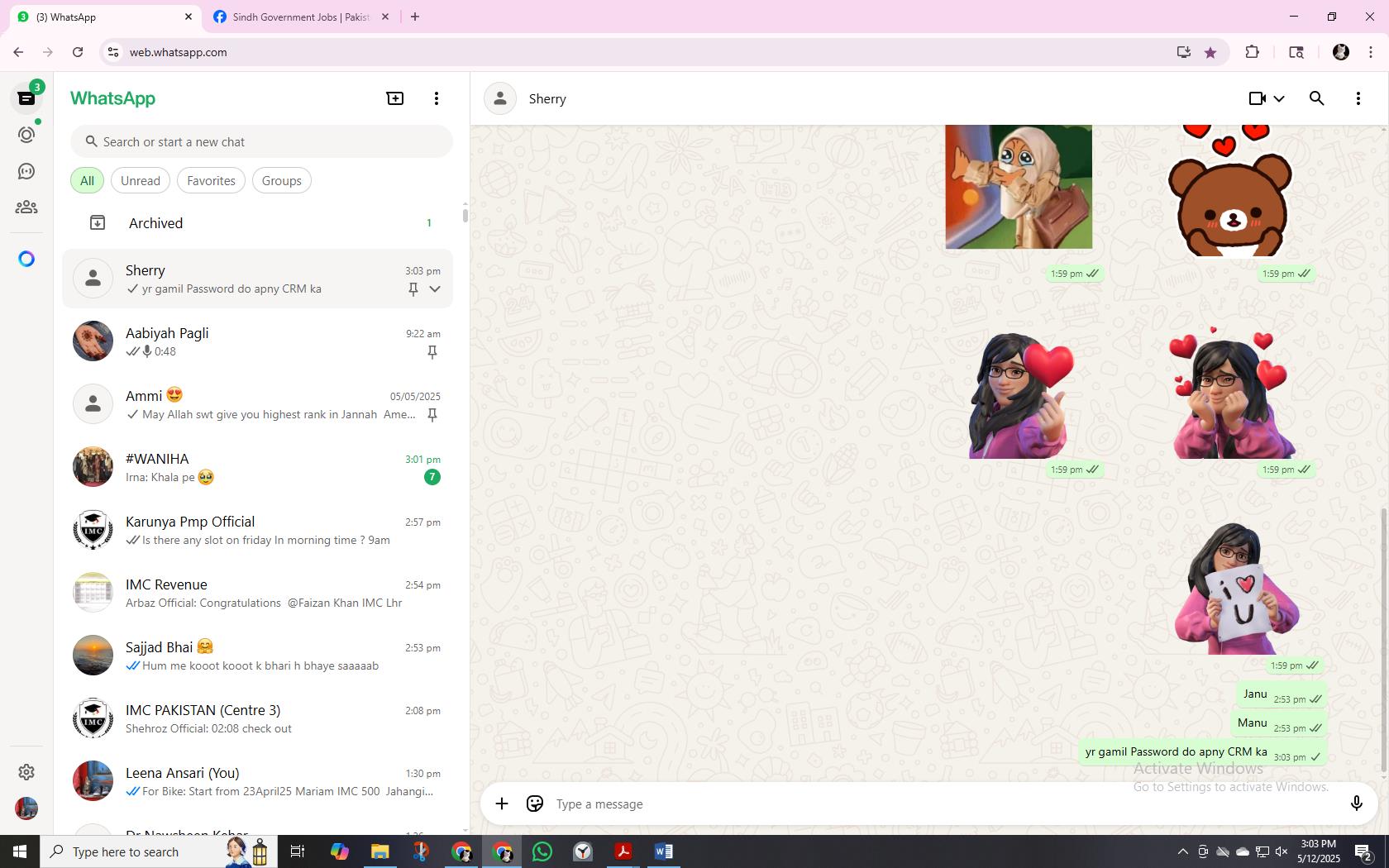Click the Sherry name in chat header

(547, 98)
